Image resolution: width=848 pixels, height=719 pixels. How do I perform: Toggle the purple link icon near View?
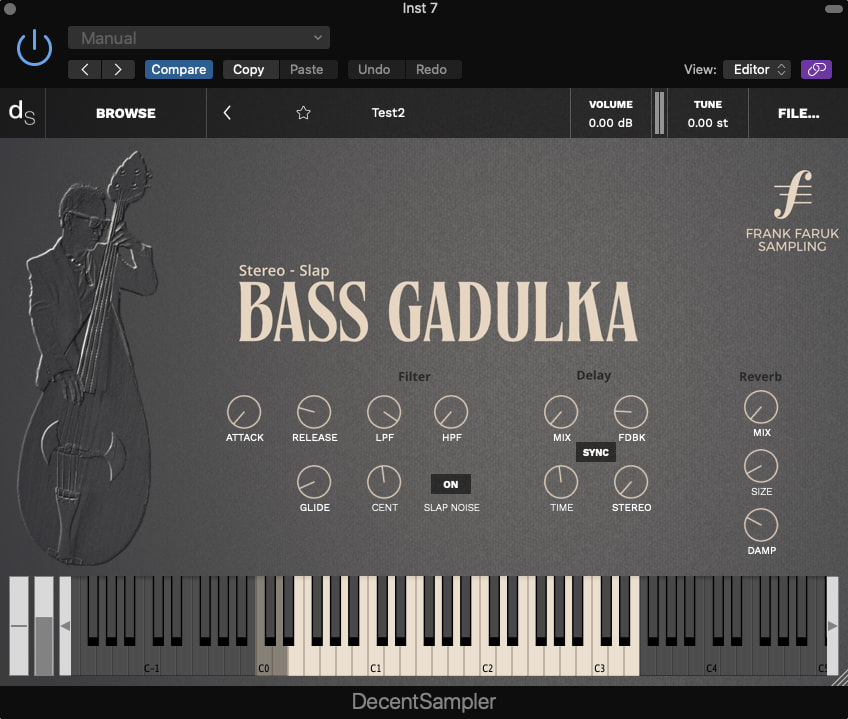(817, 69)
